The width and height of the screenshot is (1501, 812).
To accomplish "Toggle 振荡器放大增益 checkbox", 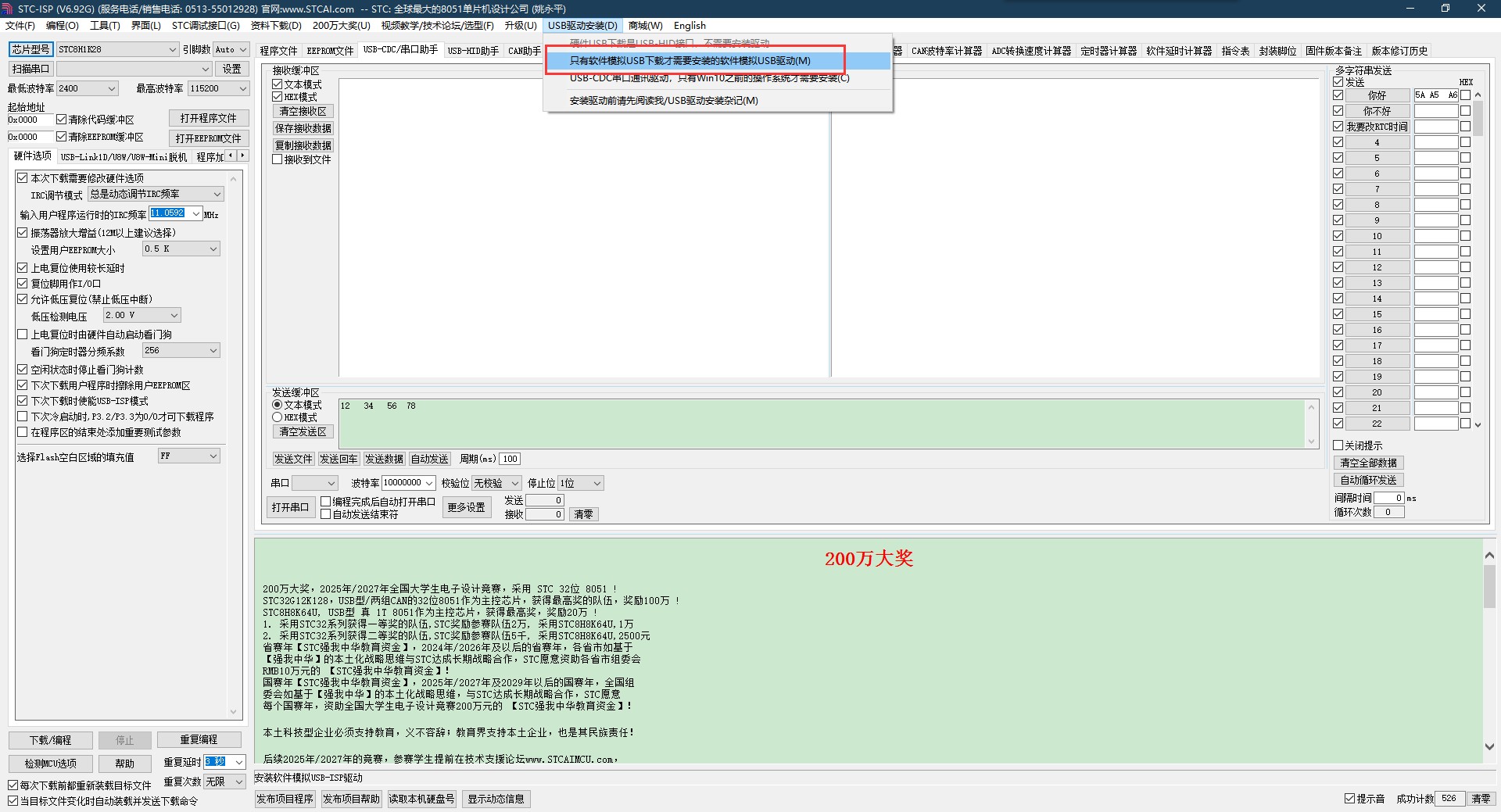I will 23,233.
